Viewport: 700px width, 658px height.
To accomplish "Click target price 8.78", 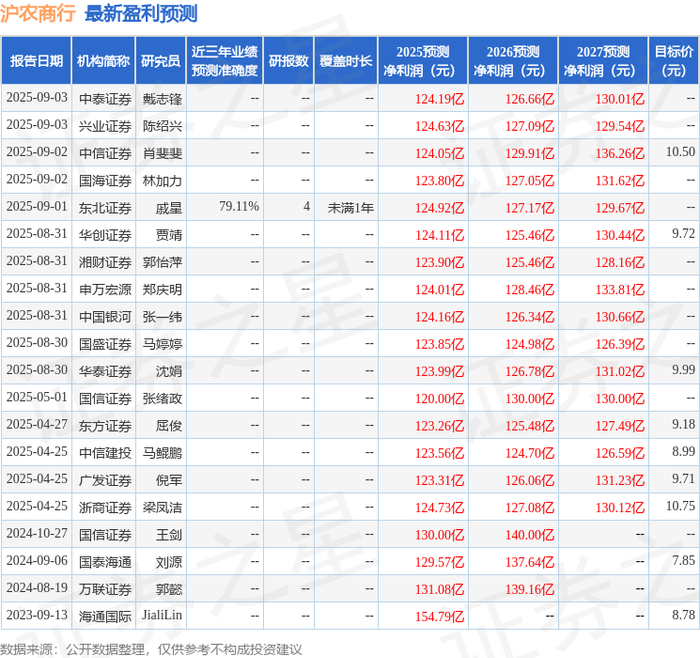I will coord(683,615).
